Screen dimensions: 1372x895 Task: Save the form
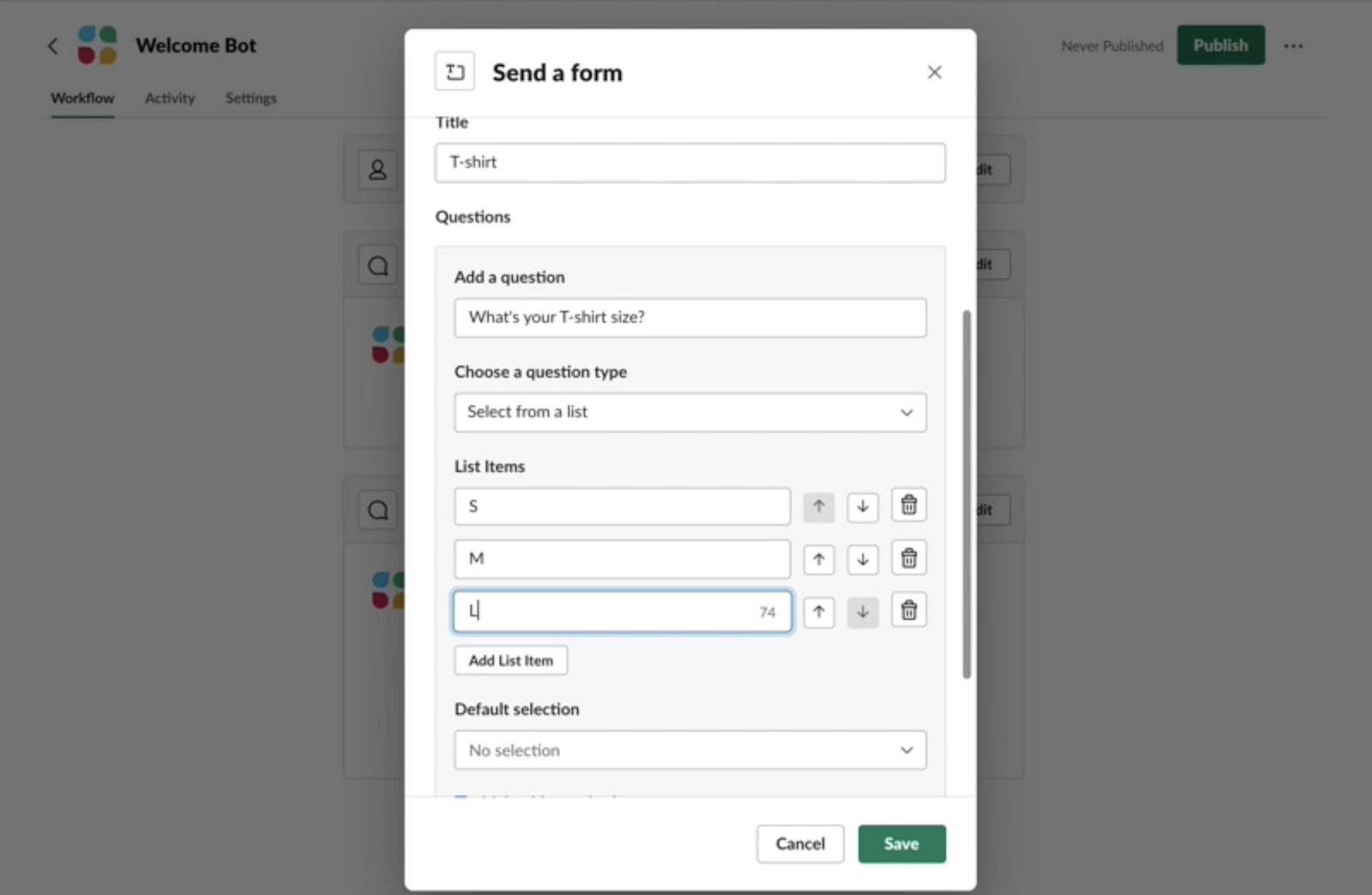pyautogui.click(x=901, y=844)
